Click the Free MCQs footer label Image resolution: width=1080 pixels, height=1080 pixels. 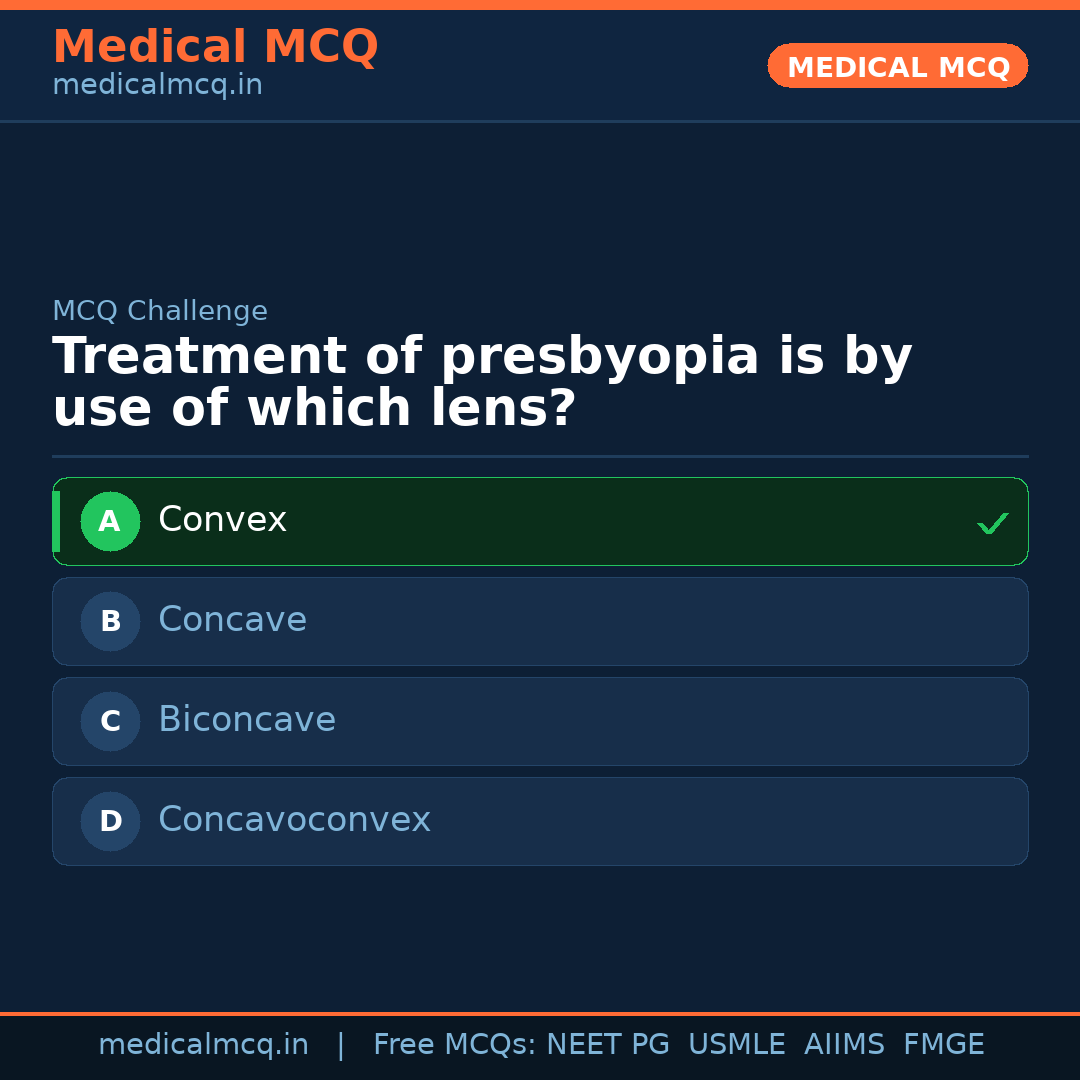(454, 1045)
